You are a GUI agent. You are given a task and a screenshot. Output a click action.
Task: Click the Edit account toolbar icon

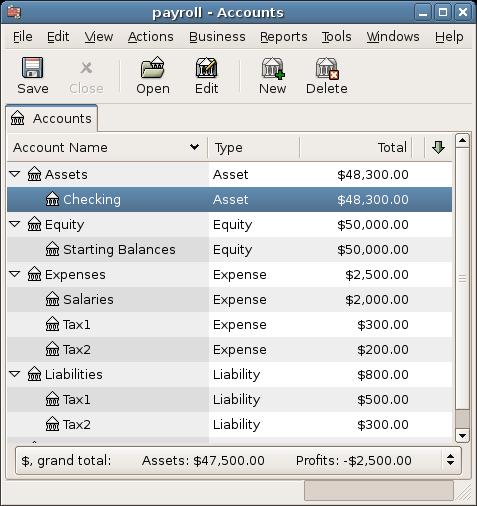207,68
